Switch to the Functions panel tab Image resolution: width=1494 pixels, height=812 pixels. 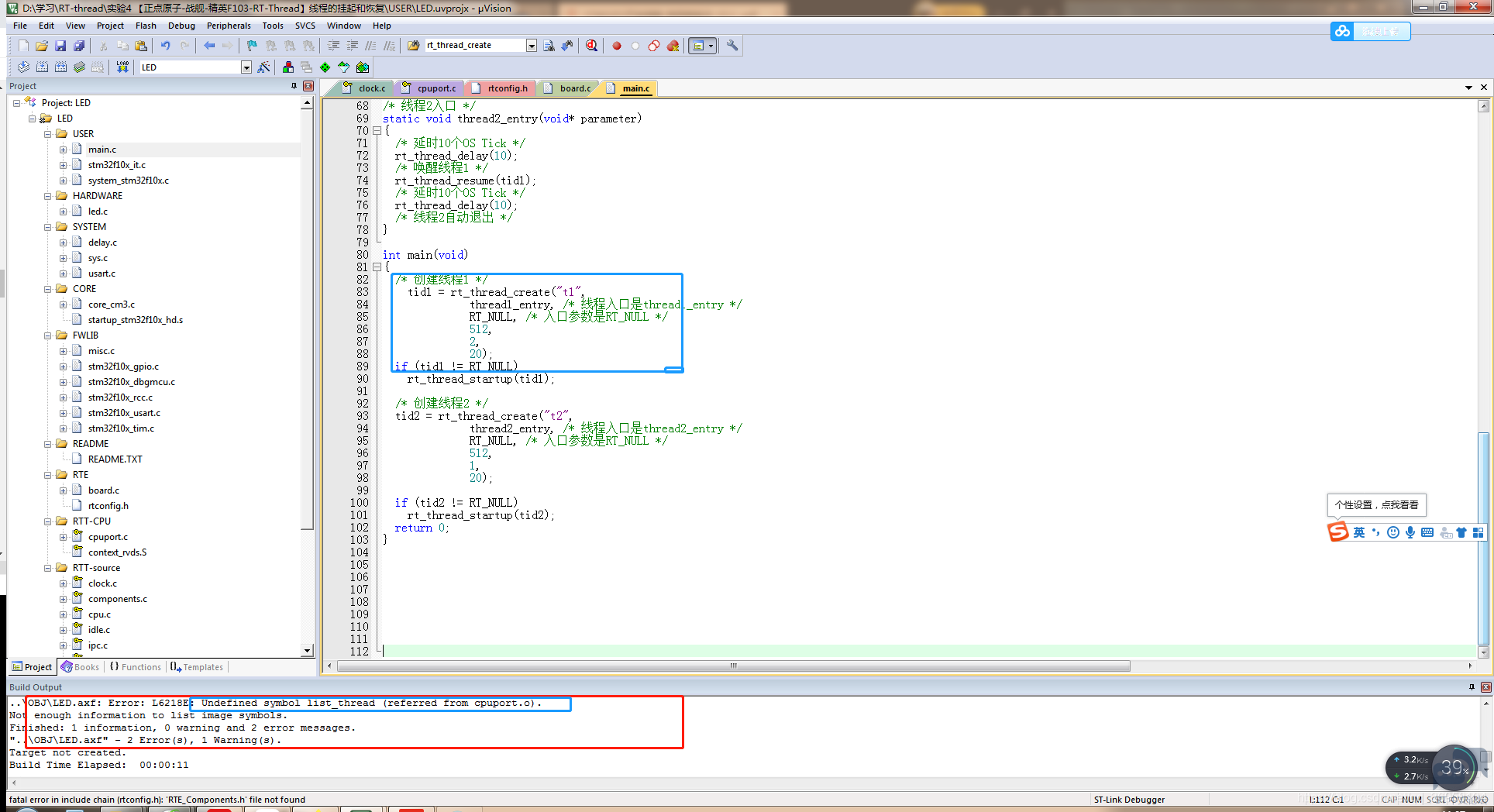pyautogui.click(x=135, y=667)
